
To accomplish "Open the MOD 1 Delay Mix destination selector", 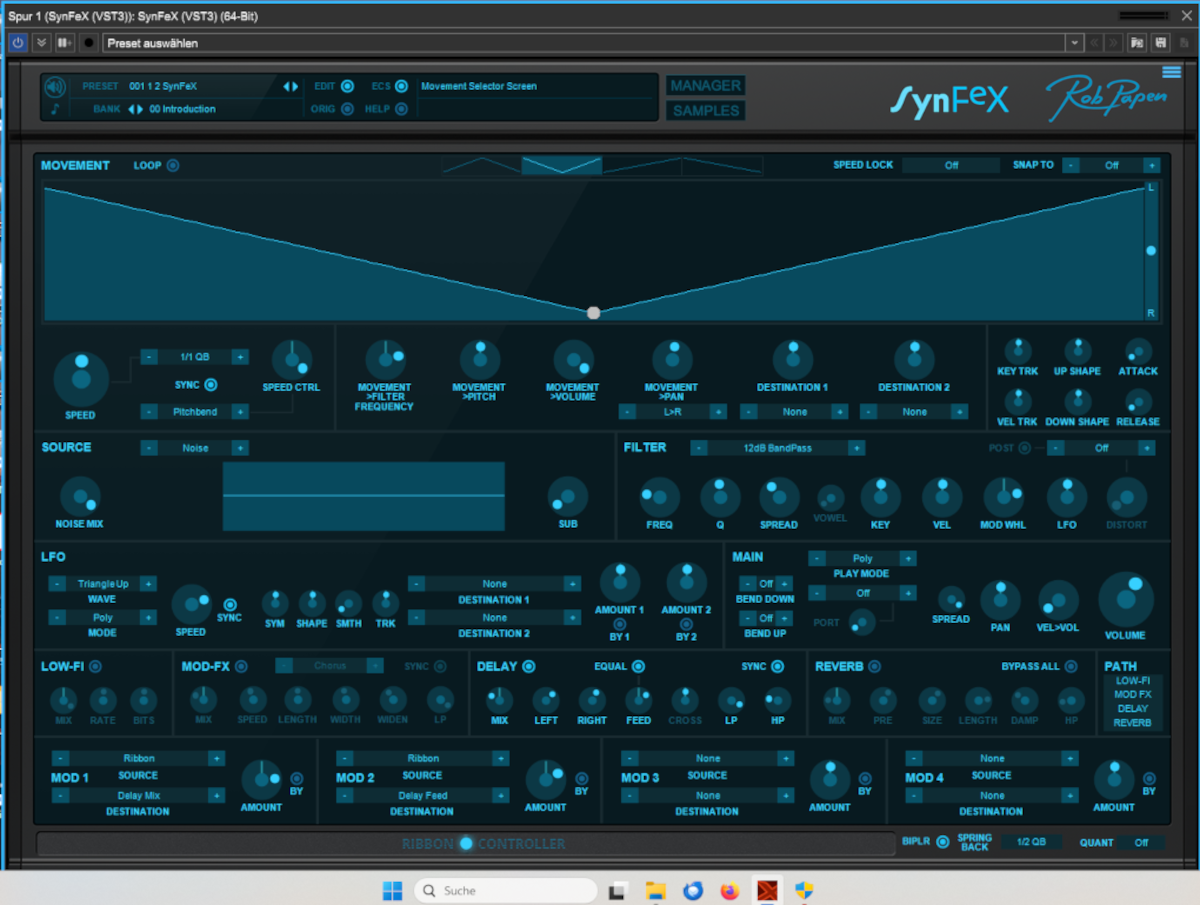I will (138, 796).
